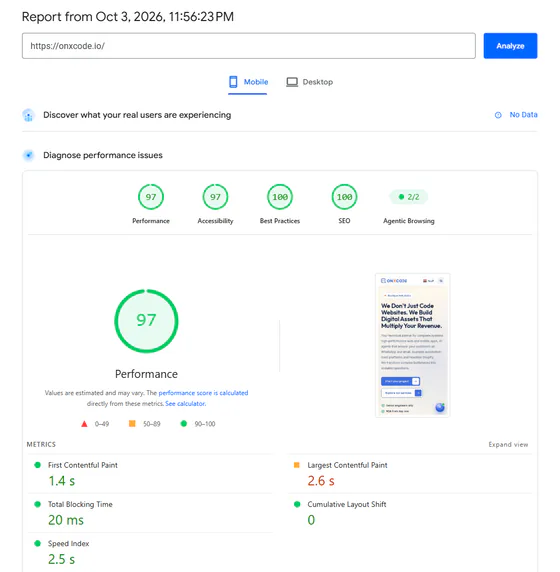Image resolution: width=560 pixels, height=572 pixels.
Task: Click the 'Total Blocking Time' label
Action: coord(80,504)
